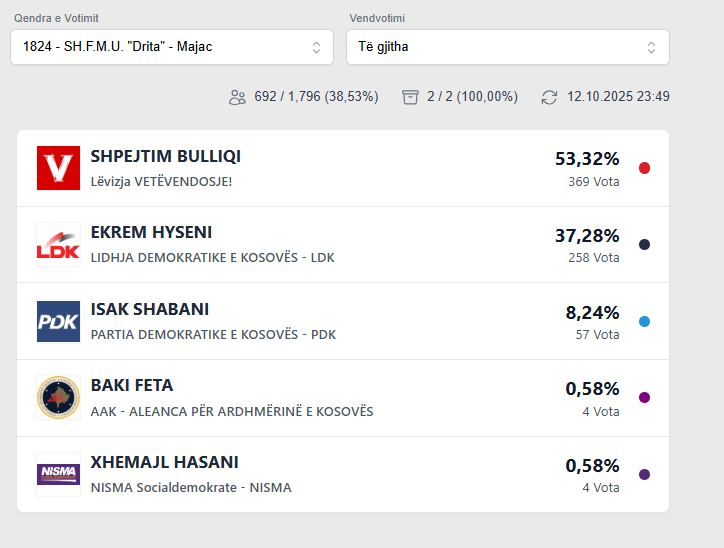The width and height of the screenshot is (724, 548).
Task: Click the NISMA party logo
Action: click(x=58, y=474)
